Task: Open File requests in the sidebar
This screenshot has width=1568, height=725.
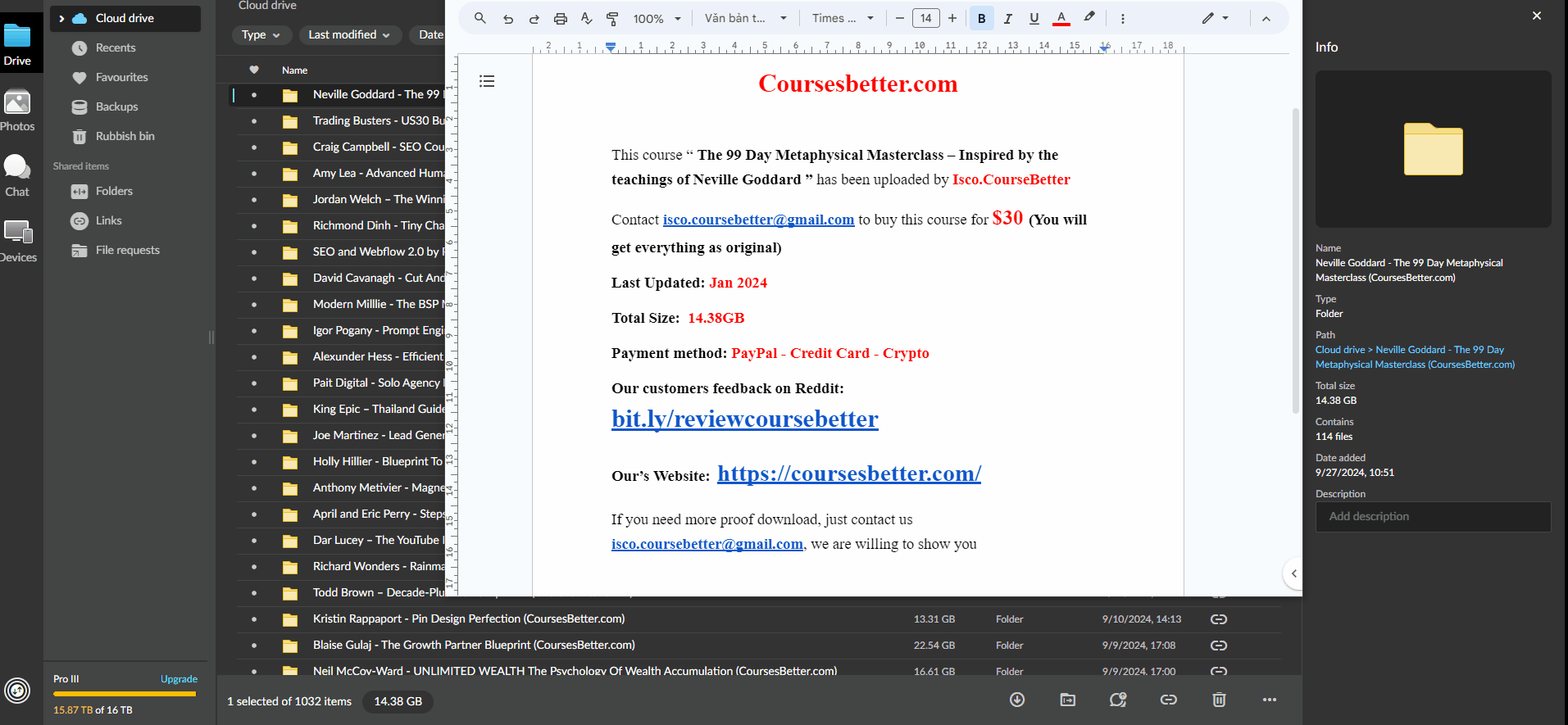Action: point(127,250)
